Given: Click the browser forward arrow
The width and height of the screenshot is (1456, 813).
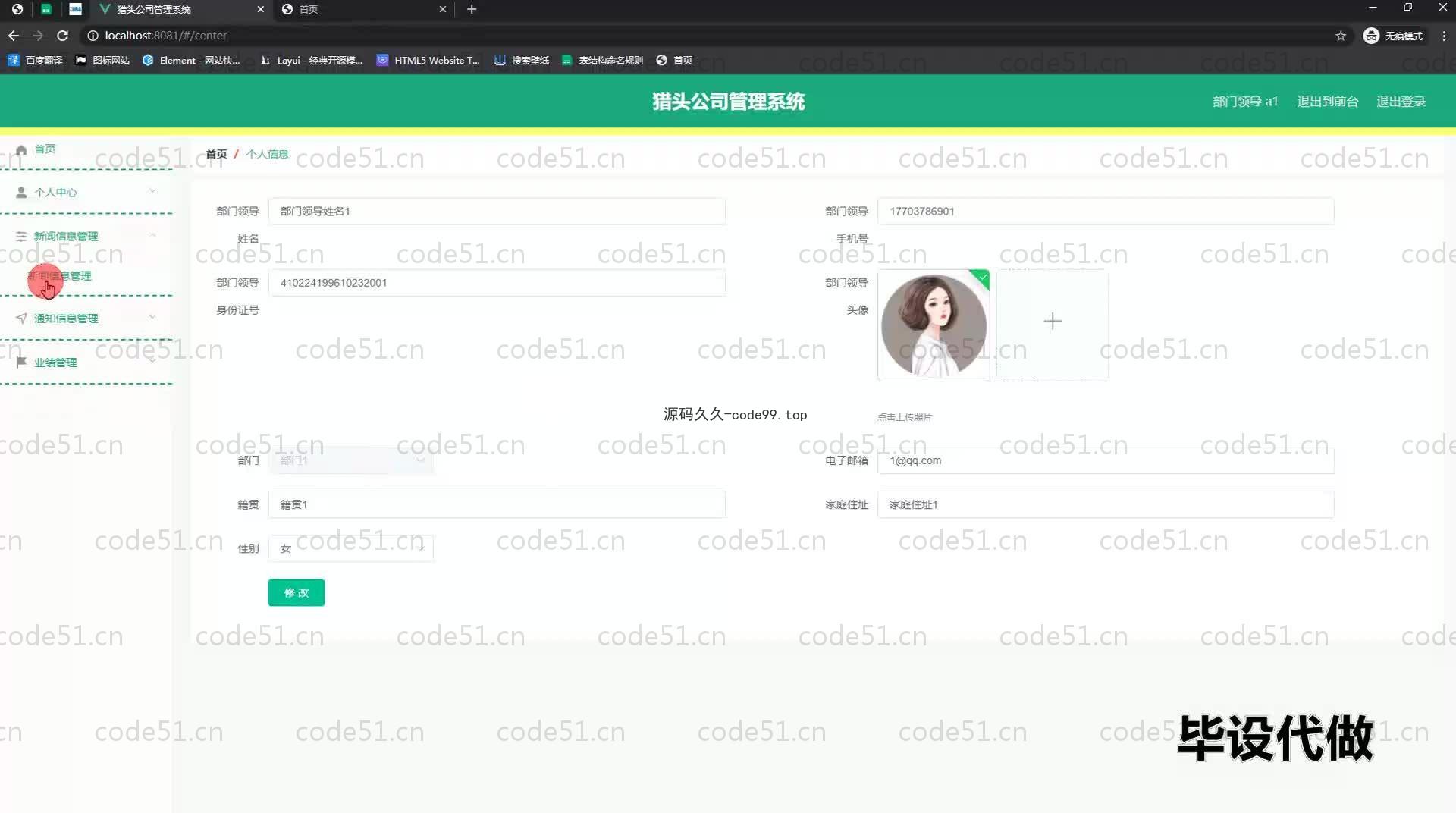Looking at the screenshot, I should click(x=38, y=36).
